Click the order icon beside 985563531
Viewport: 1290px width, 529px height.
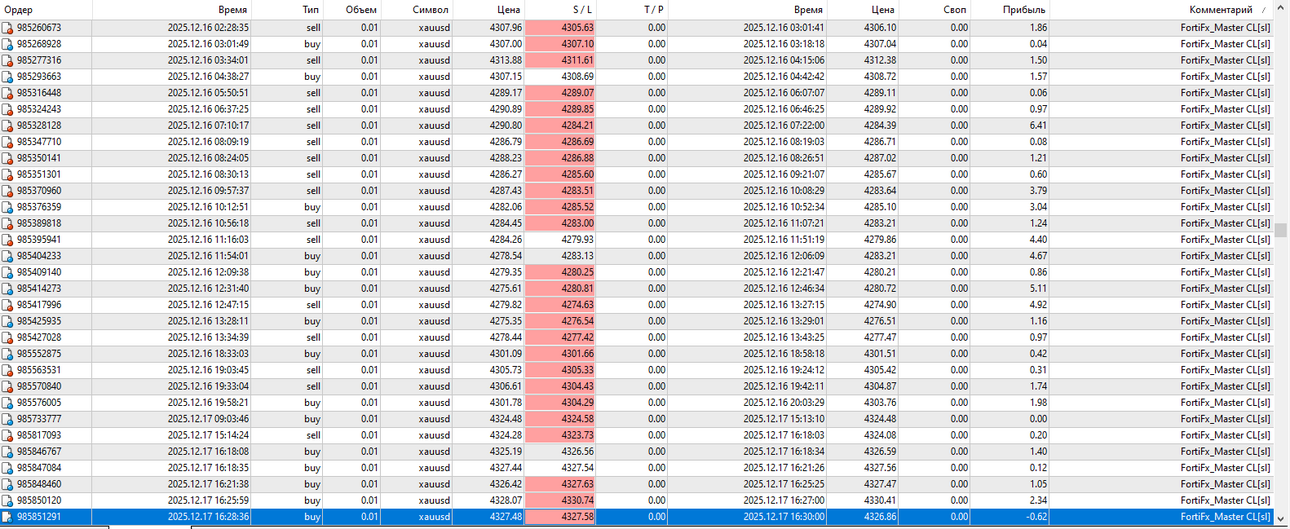click(8, 370)
